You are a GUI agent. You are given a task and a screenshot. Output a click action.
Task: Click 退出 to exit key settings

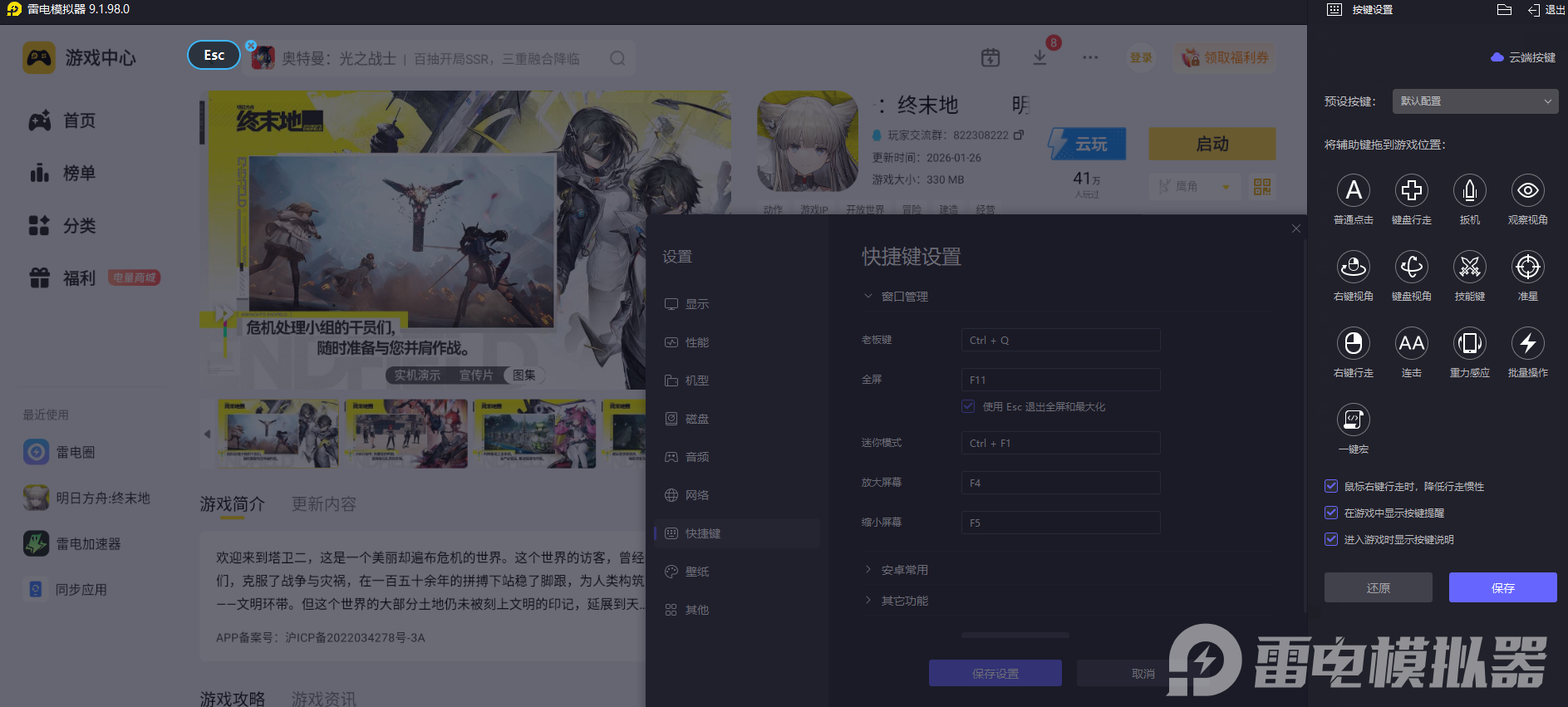click(1546, 10)
